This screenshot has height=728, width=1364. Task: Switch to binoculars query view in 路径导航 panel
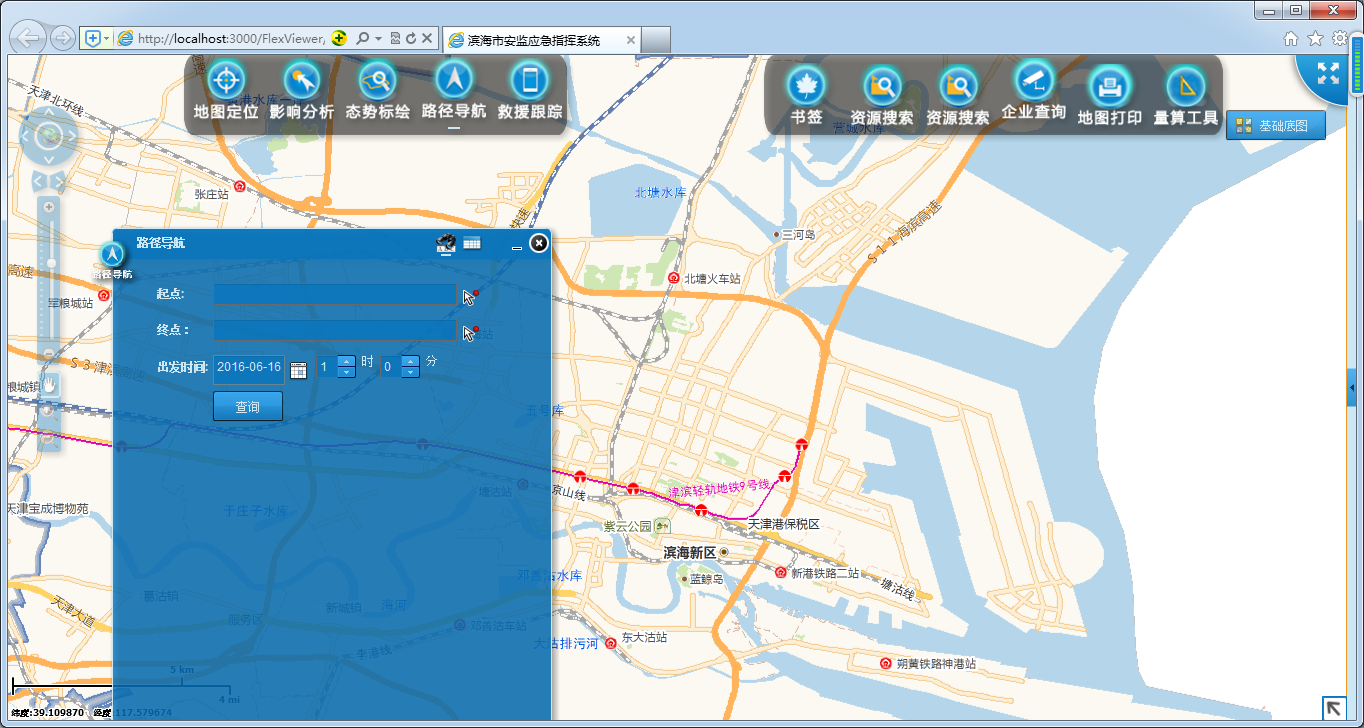[x=446, y=243]
